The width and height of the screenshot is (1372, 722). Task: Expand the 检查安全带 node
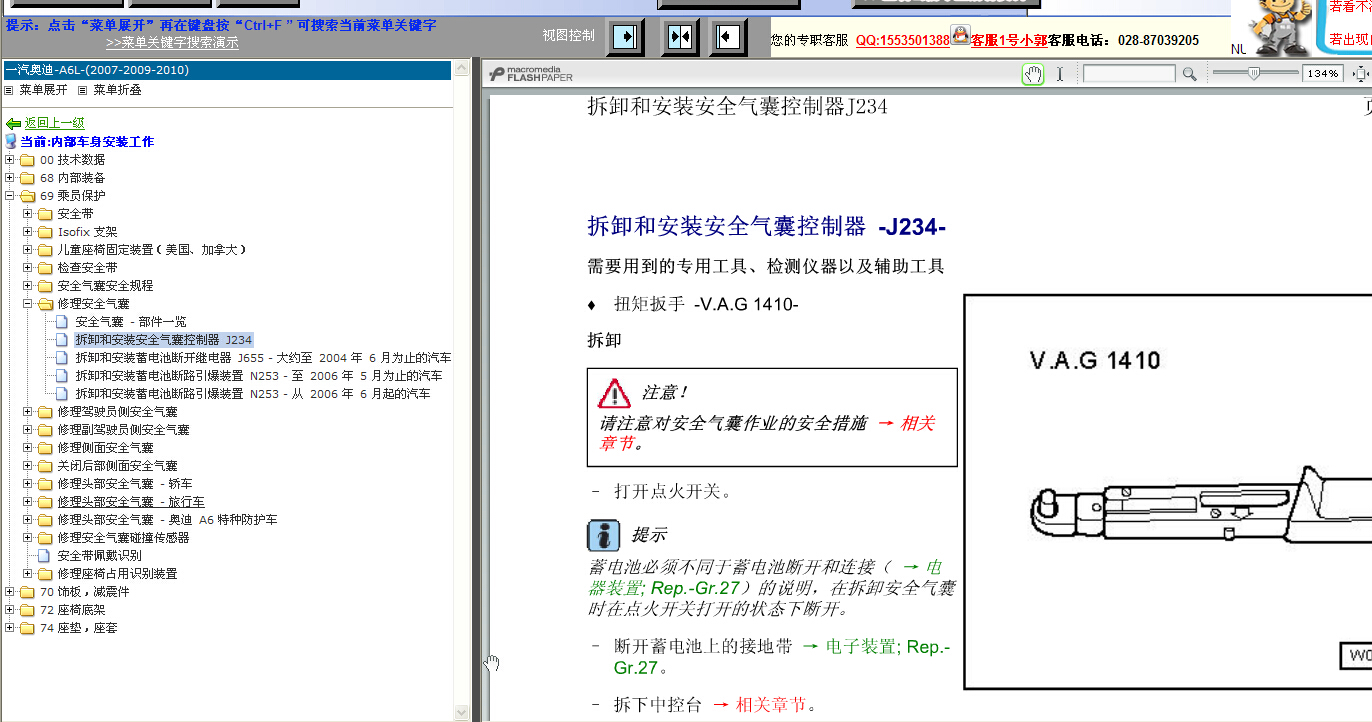tap(28, 268)
